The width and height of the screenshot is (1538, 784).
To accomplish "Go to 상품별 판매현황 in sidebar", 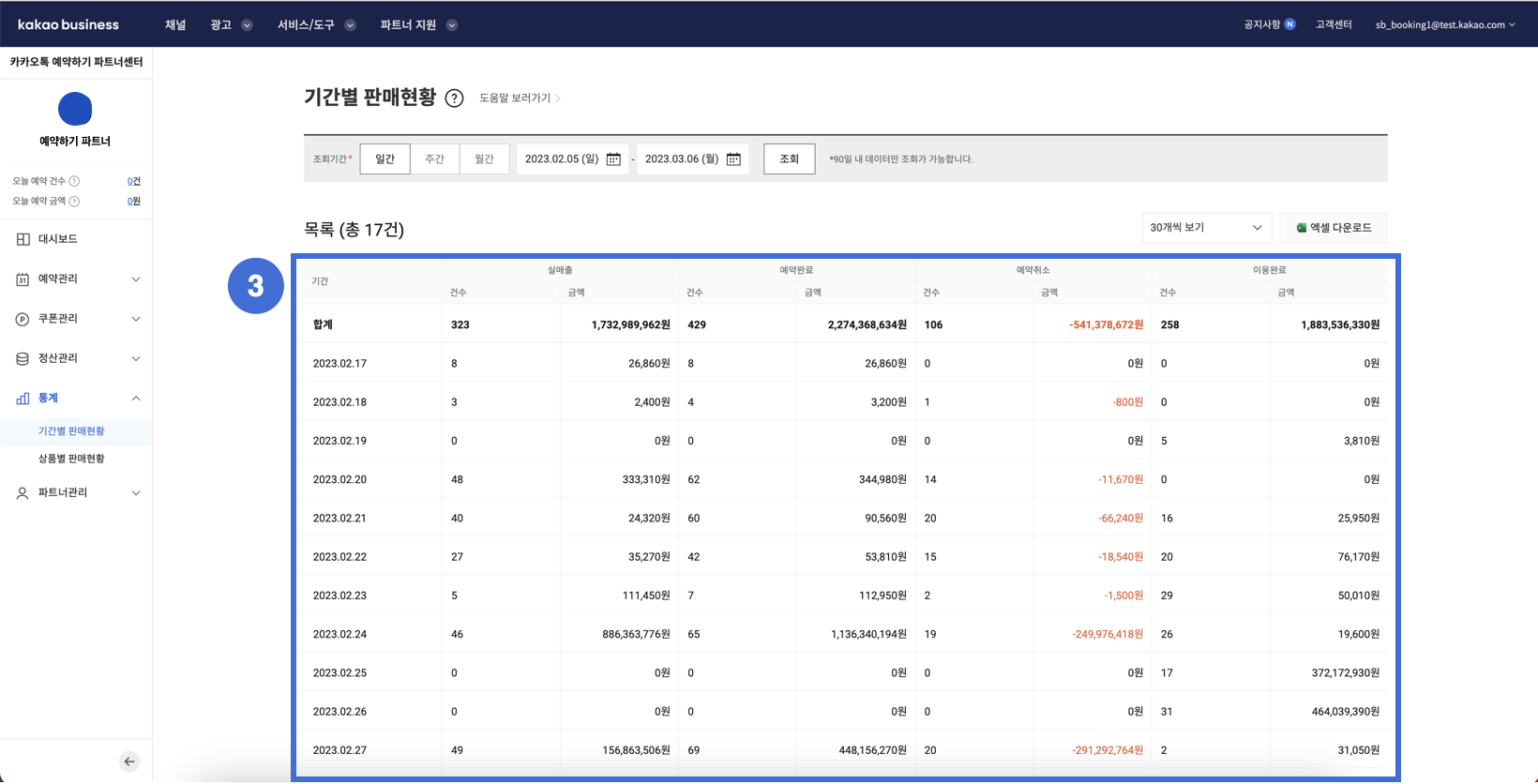I will [71, 459].
